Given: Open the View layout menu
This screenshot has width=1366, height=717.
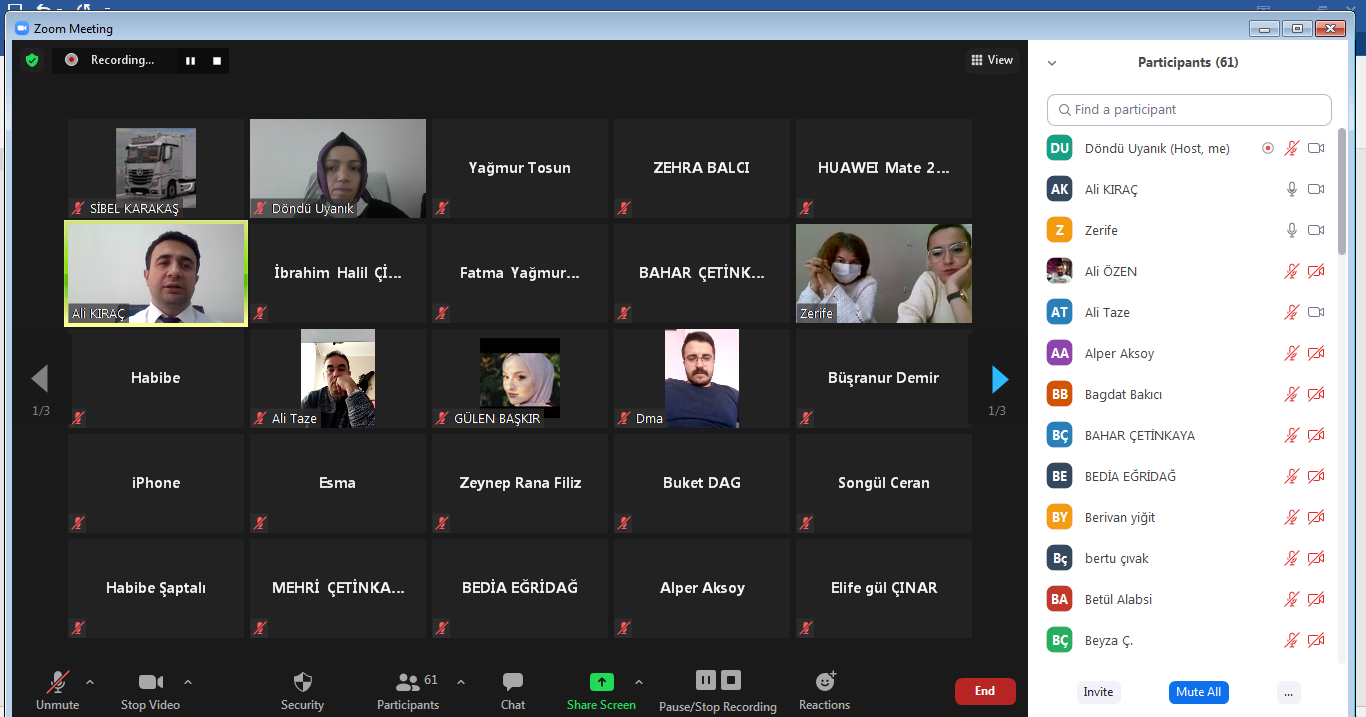Looking at the screenshot, I should point(992,60).
